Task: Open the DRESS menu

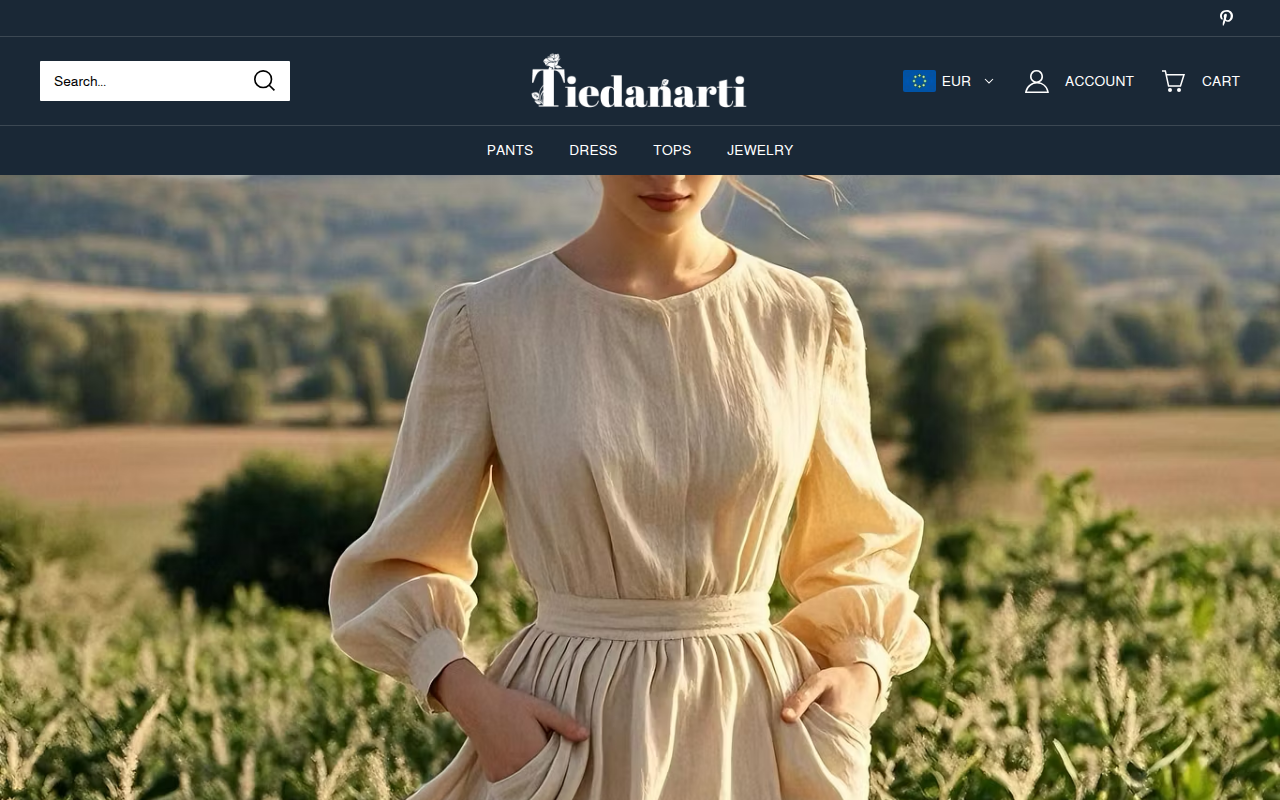Action: tap(593, 150)
